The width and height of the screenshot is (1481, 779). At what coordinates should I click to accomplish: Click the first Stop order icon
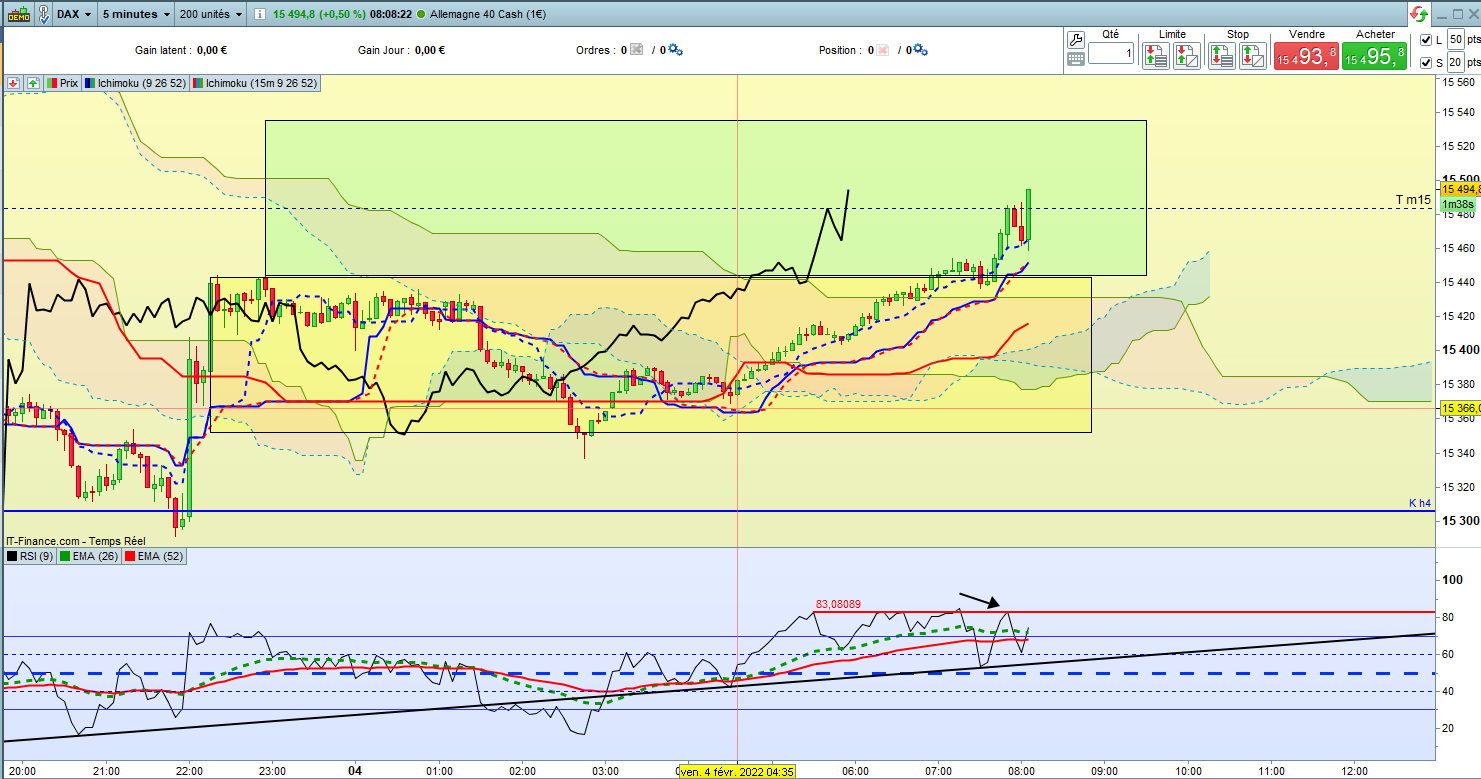pyautogui.click(x=1221, y=56)
